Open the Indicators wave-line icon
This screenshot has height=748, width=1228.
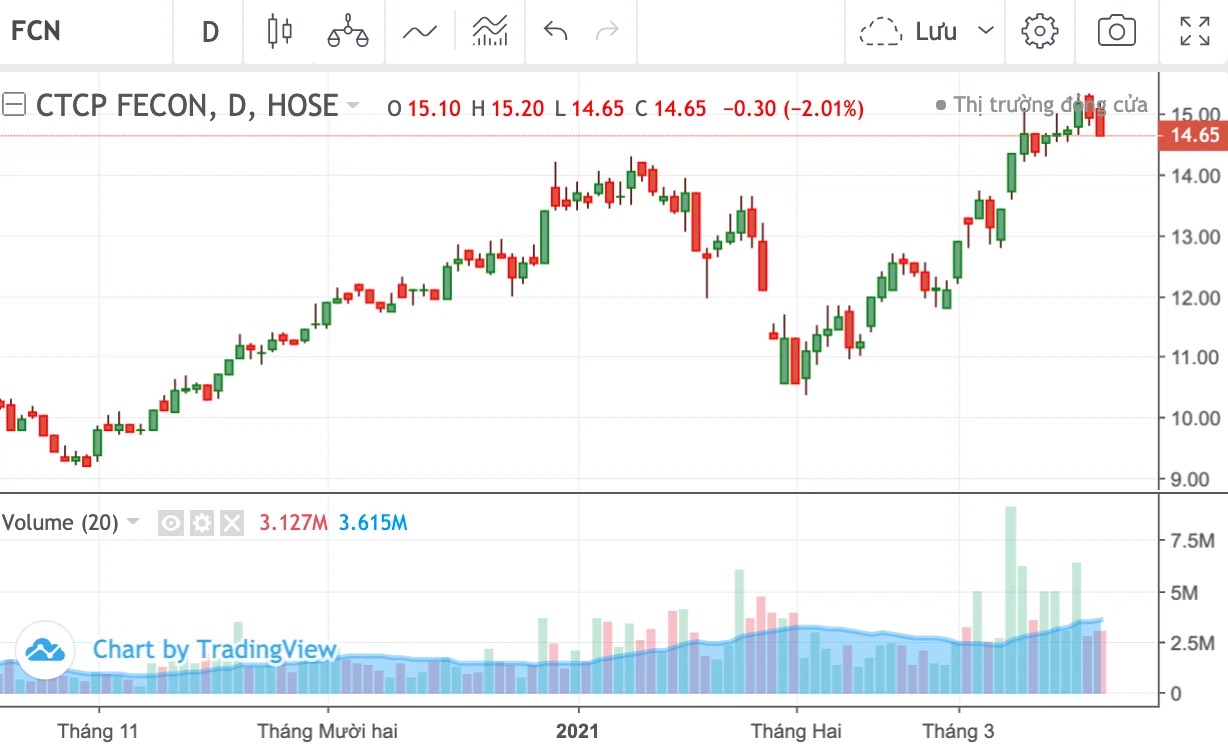coord(420,32)
